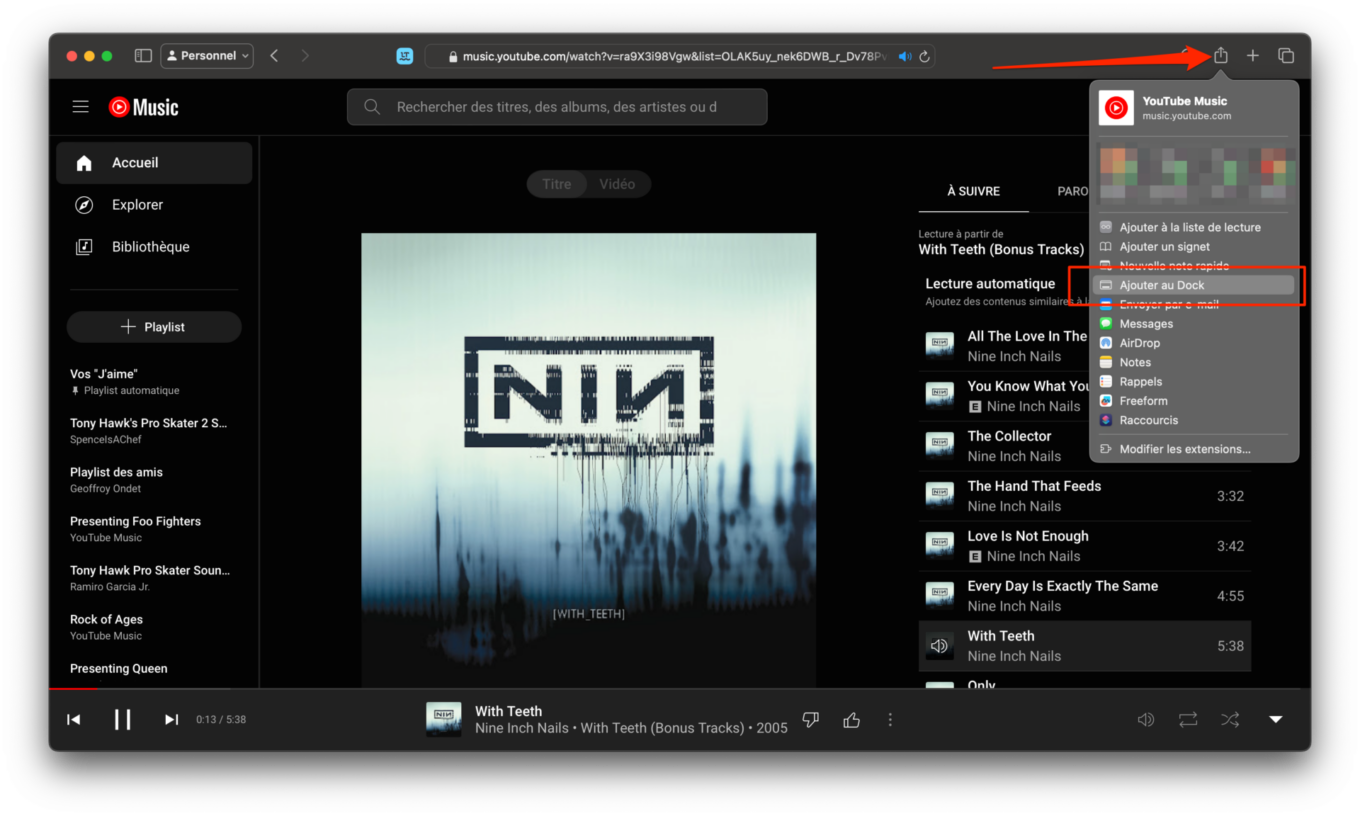Viewport: 1360px width, 816px height.
Task: Open a new tab with plus icon
Action: click(x=1252, y=56)
